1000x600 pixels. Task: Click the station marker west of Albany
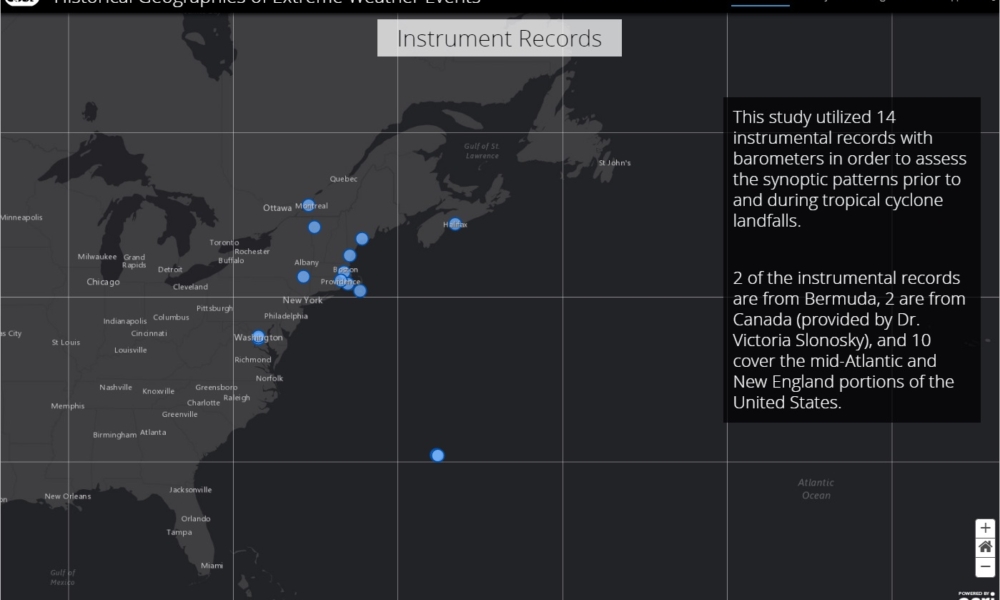(x=303, y=277)
